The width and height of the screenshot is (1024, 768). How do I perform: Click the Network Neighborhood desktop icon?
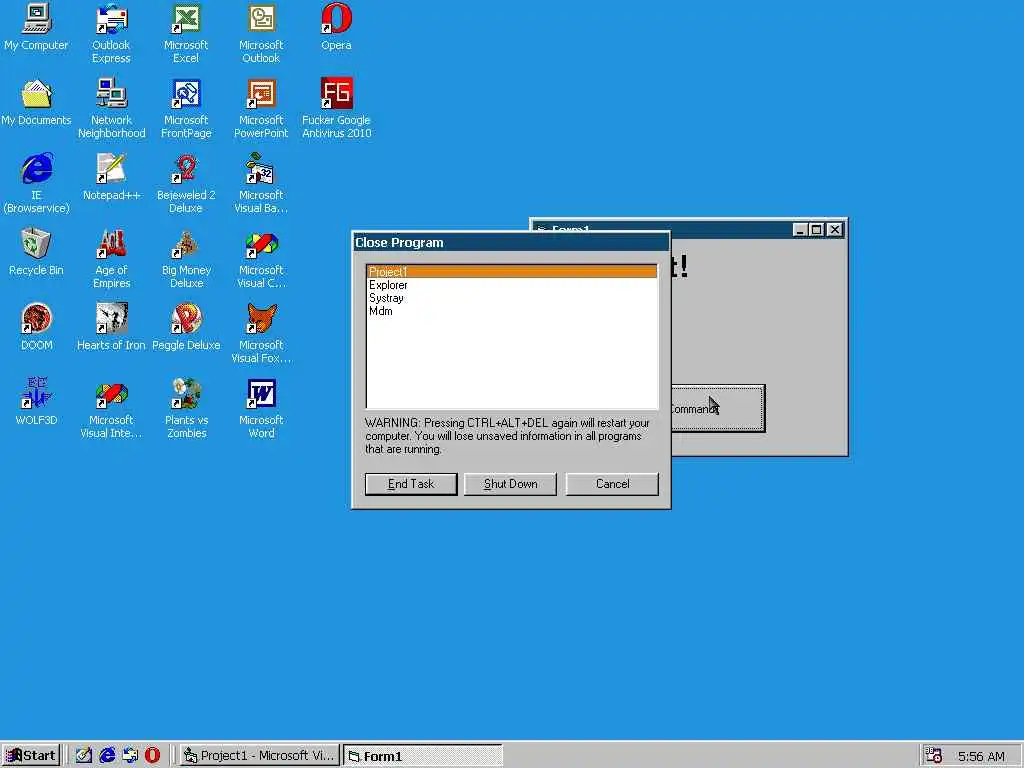112,108
